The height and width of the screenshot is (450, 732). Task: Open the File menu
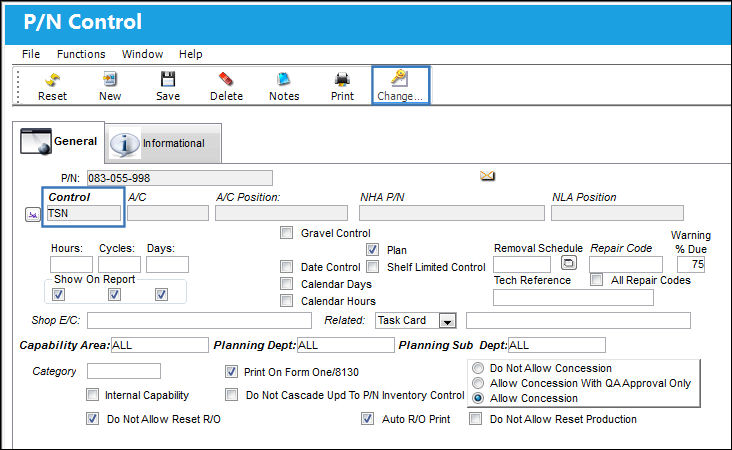click(31, 54)
